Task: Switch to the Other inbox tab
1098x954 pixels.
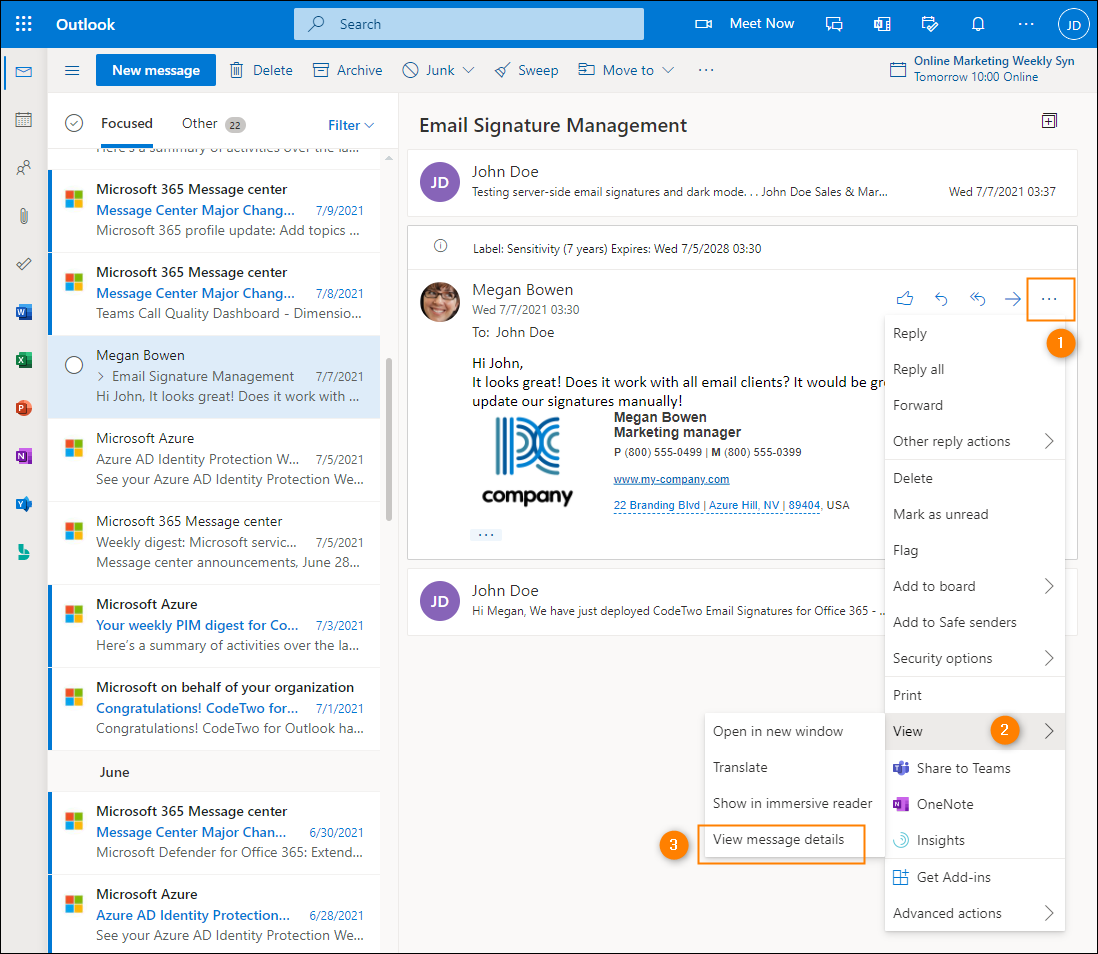Action: click(x=200, y=123)
